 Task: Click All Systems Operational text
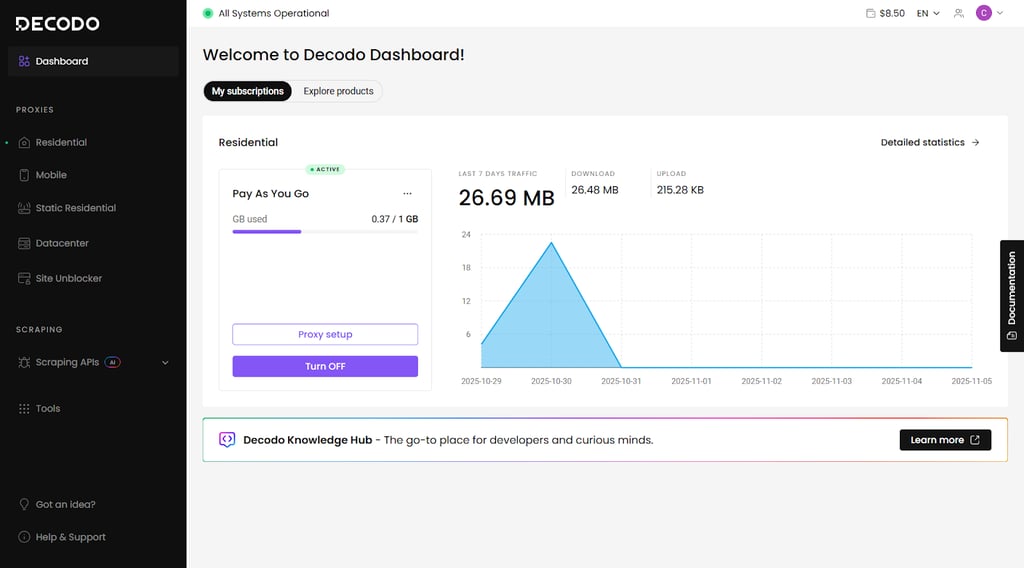274,13
